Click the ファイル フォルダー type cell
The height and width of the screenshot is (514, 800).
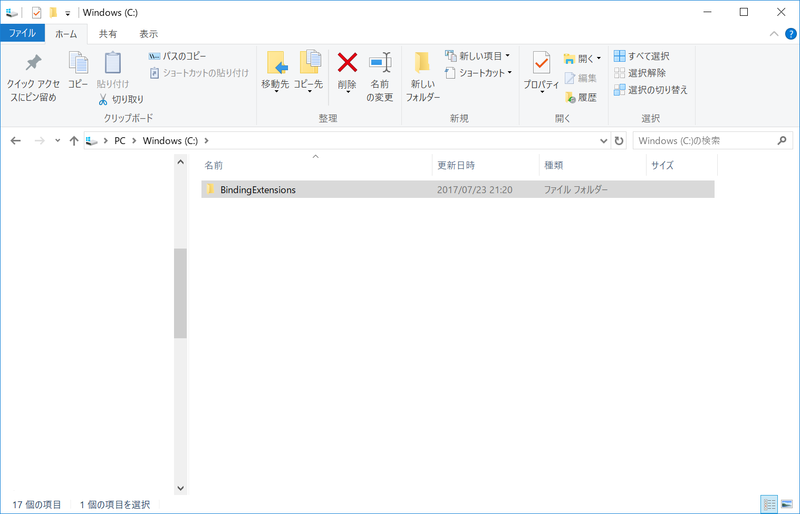tap(576, 190)
